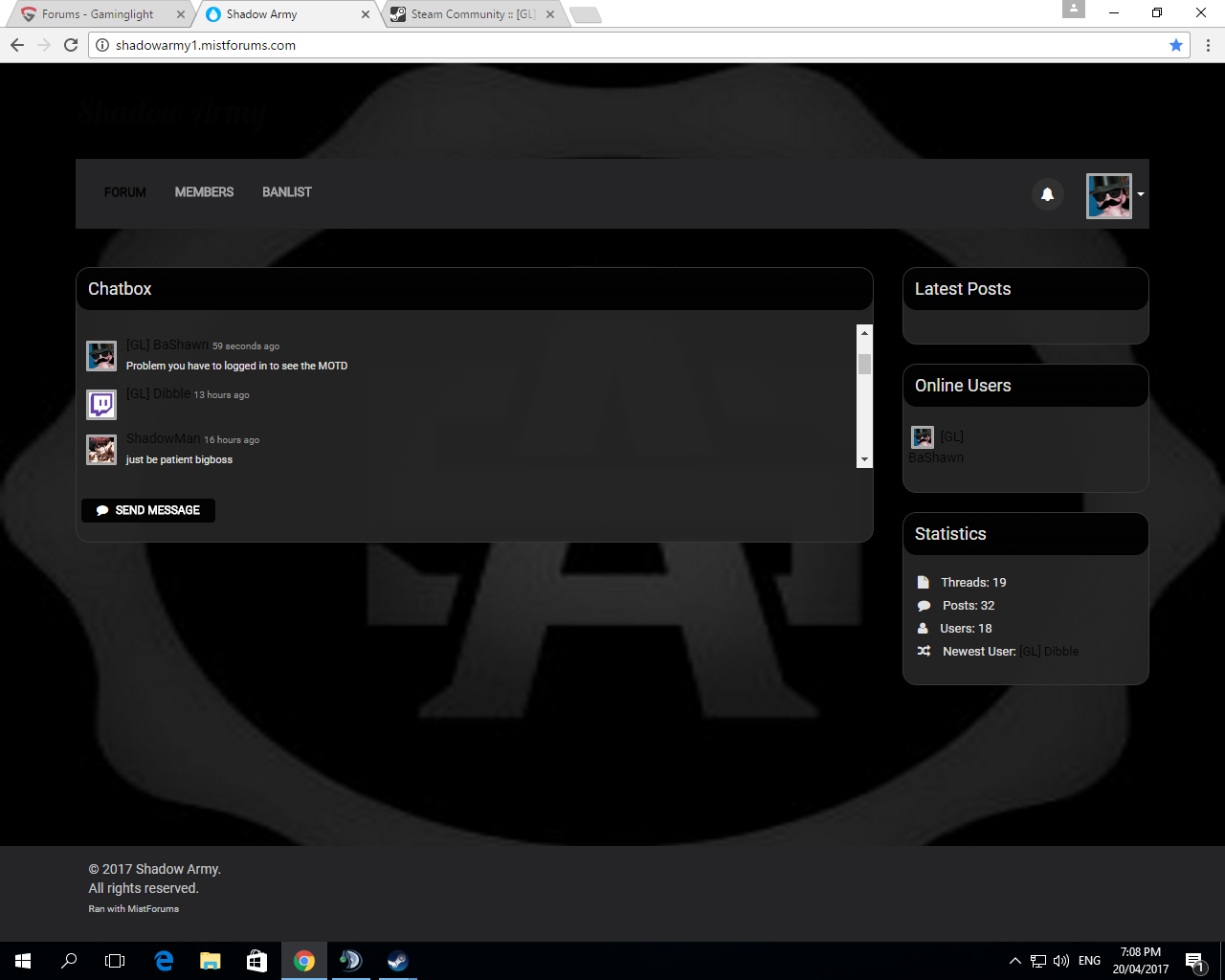The width and height of the screenshot is (1225, 980).
Task: Click the user profile avatar in navbar
Action: coord(1109,195)
